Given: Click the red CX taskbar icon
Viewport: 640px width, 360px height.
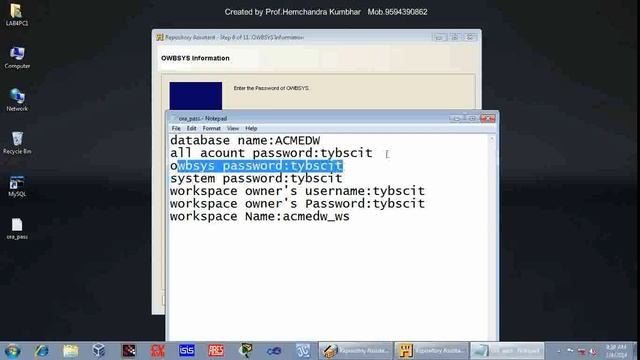Looking at the screenshot, I should [x=158, y=351].
